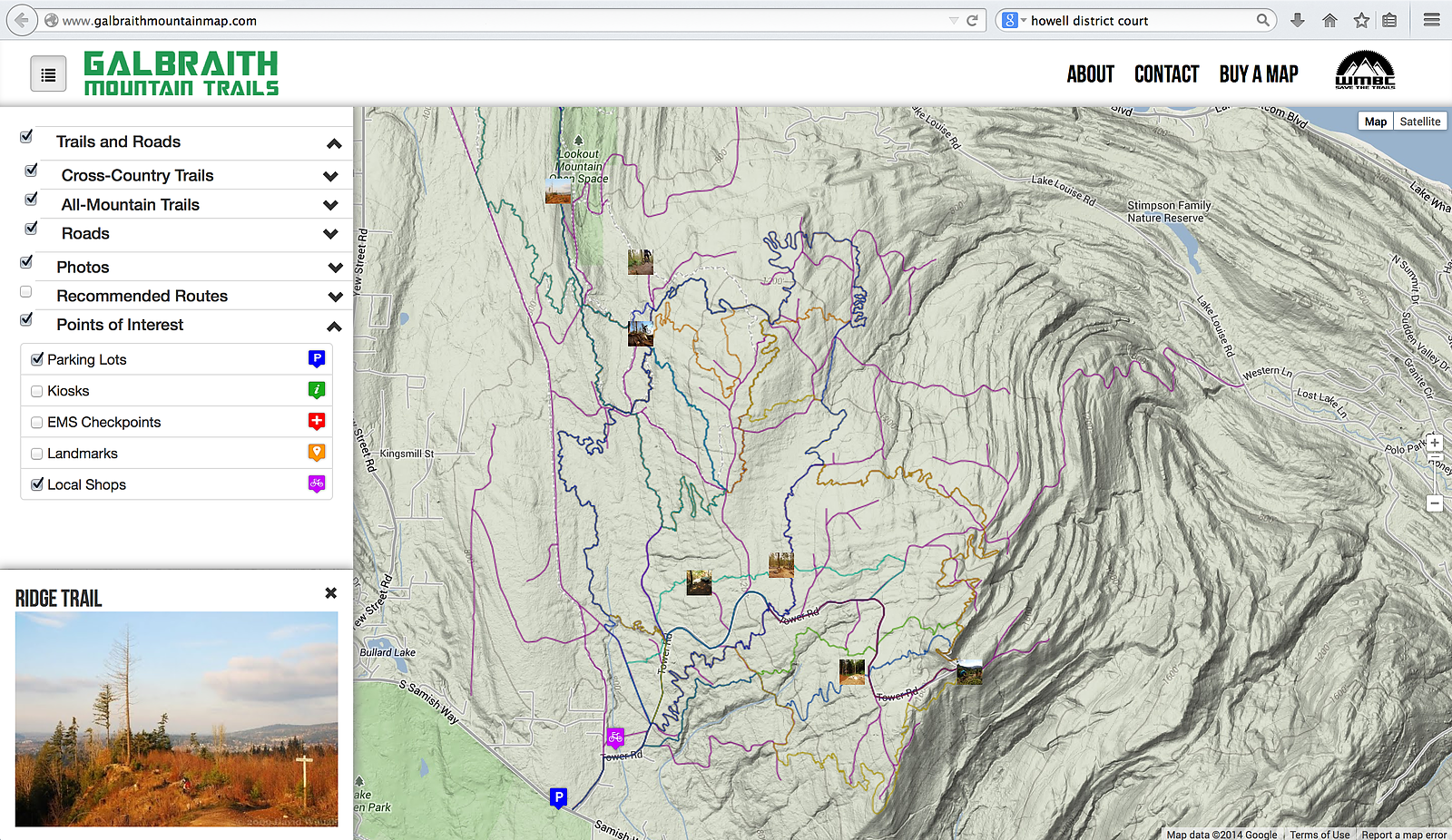Image resolution: width=1452 pixels, height=840 pixels.
Task: Toggle the Cross-Country Trails checkbox
Action: point(32,170)
